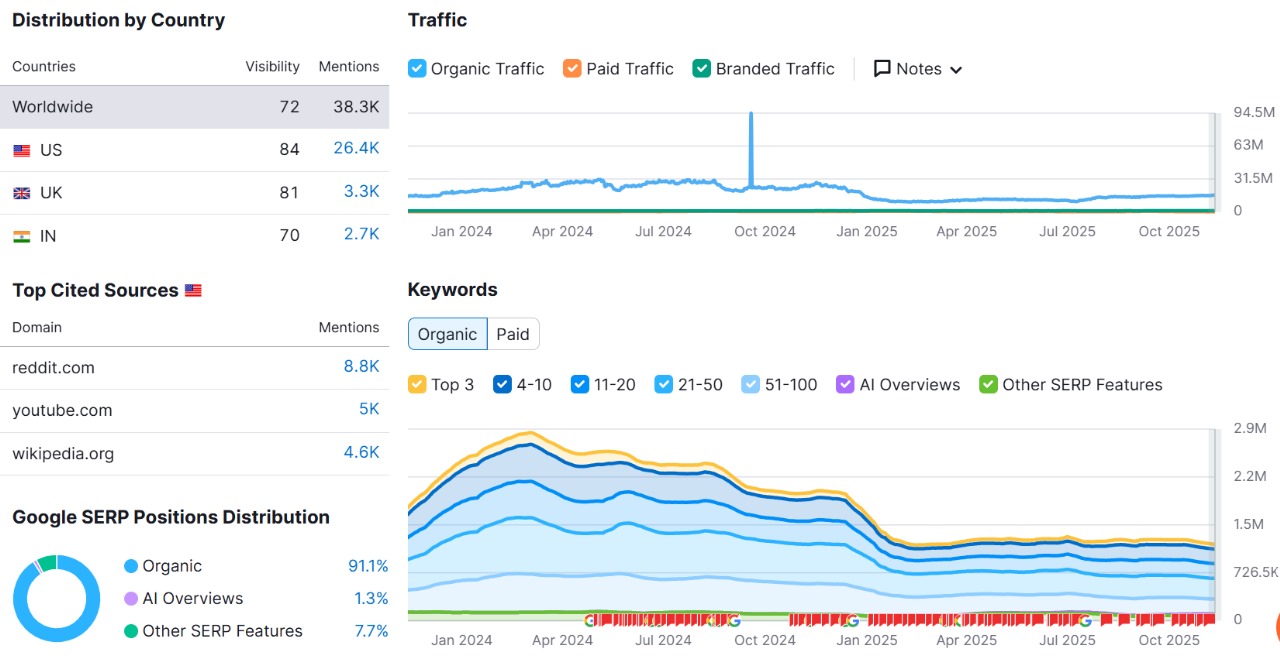Switch to the Paid keywords tab

coord(513,334)
